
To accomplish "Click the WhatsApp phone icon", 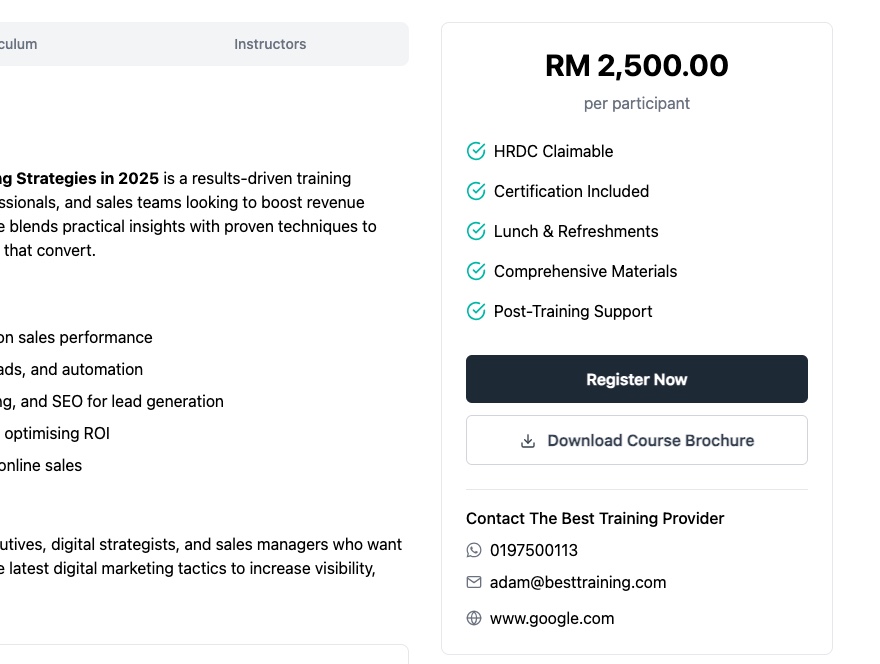I will [x=474, y=550].
